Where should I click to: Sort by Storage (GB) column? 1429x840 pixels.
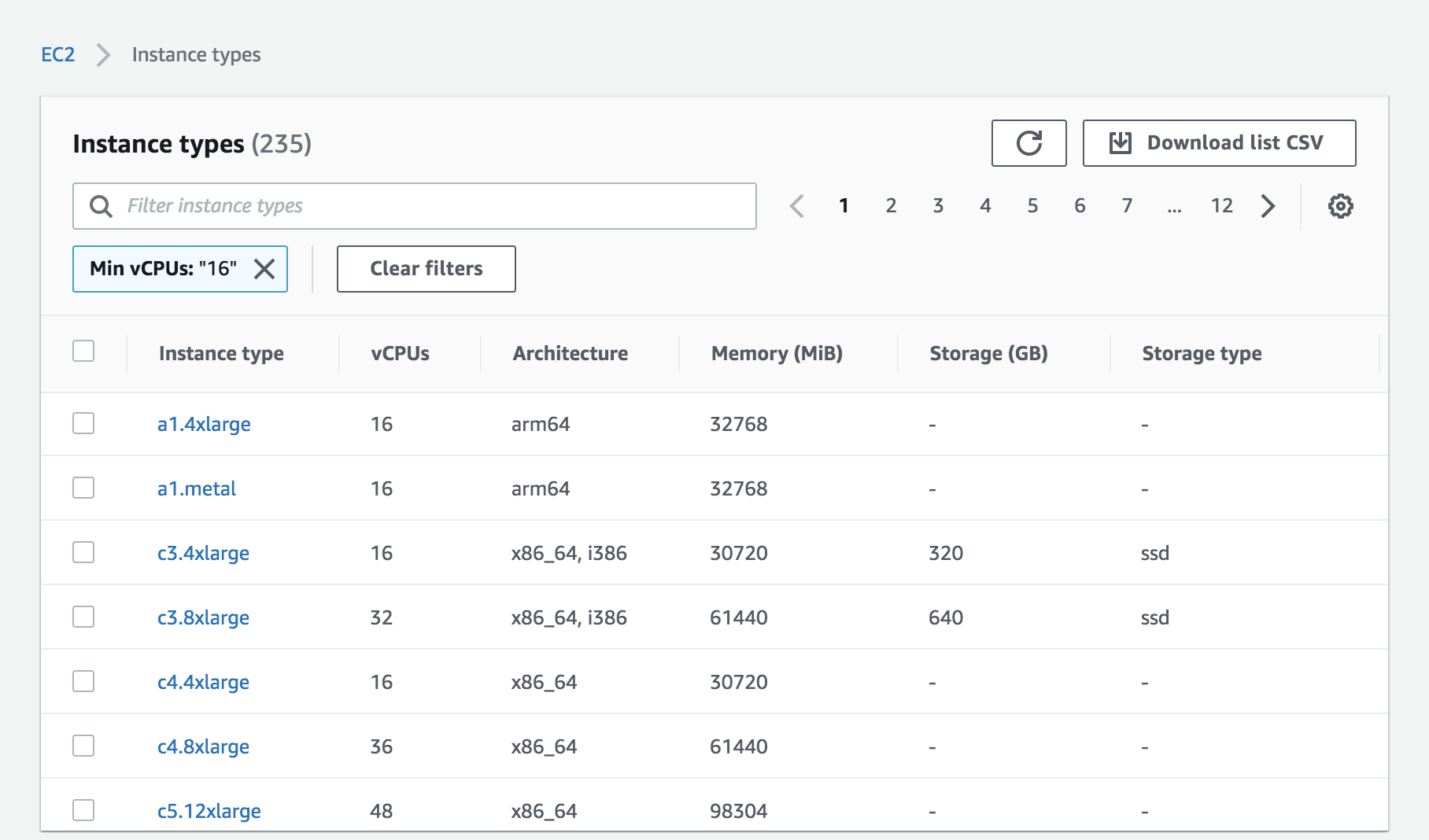pos(988,354)
